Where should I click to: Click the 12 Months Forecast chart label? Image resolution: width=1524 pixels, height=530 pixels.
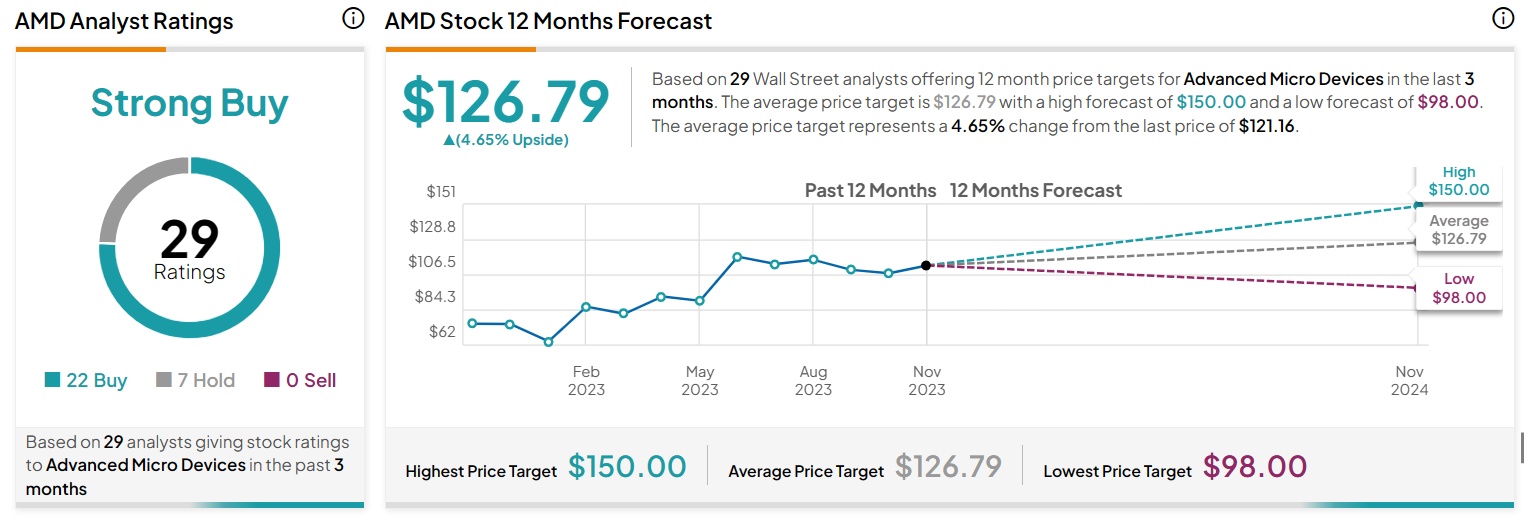pos(1035,190)
